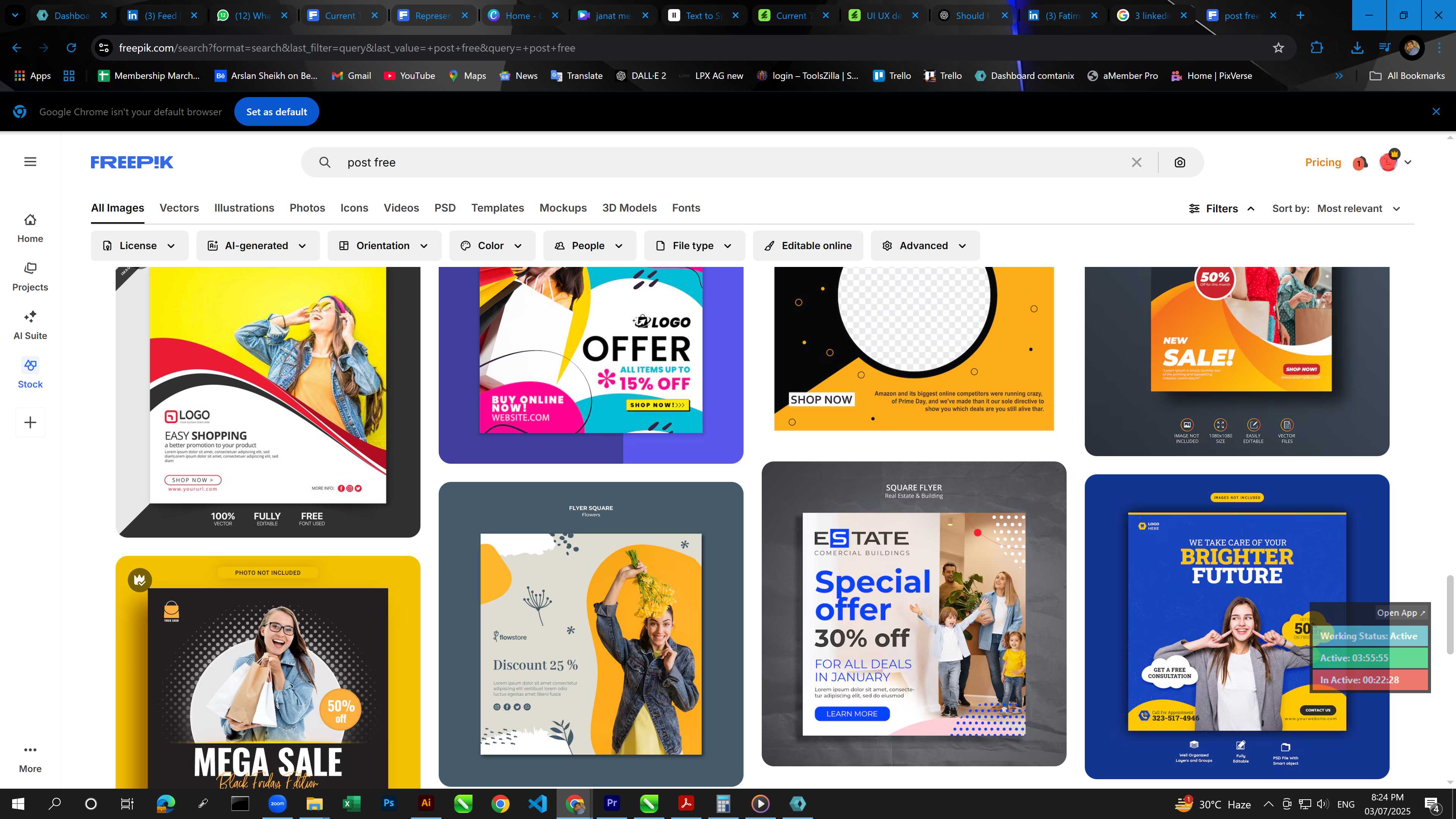The height and width of the screenshot is (819, 1456).
Task: Switch to the Fonts tab
Action: tap(686, 208)
